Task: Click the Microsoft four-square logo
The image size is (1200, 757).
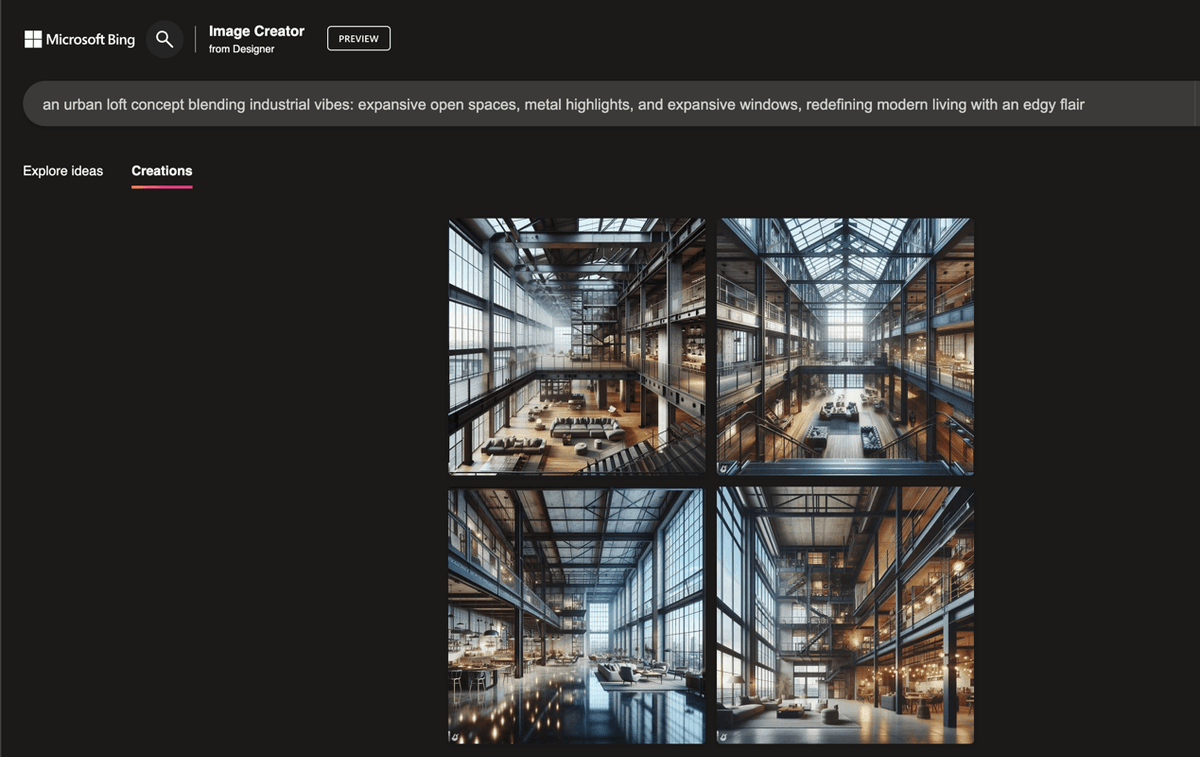Action: pos(33,40)
